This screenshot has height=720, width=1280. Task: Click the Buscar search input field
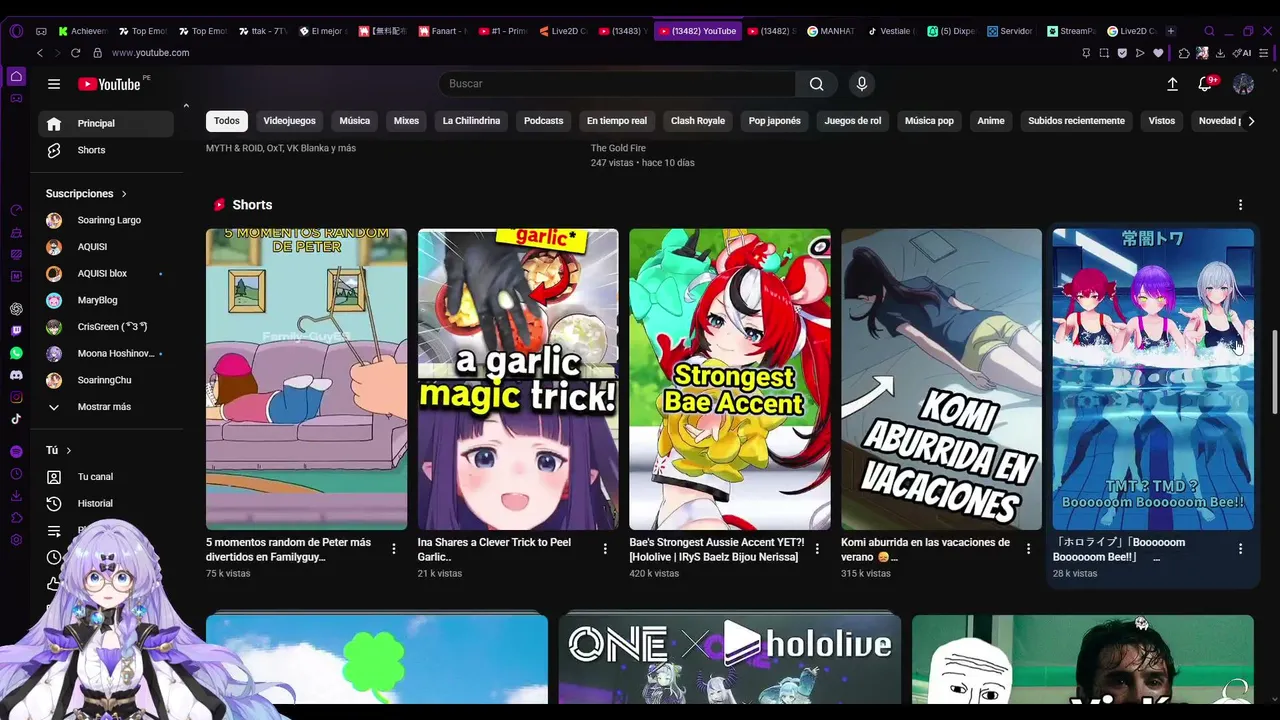(x=617, y=84)
